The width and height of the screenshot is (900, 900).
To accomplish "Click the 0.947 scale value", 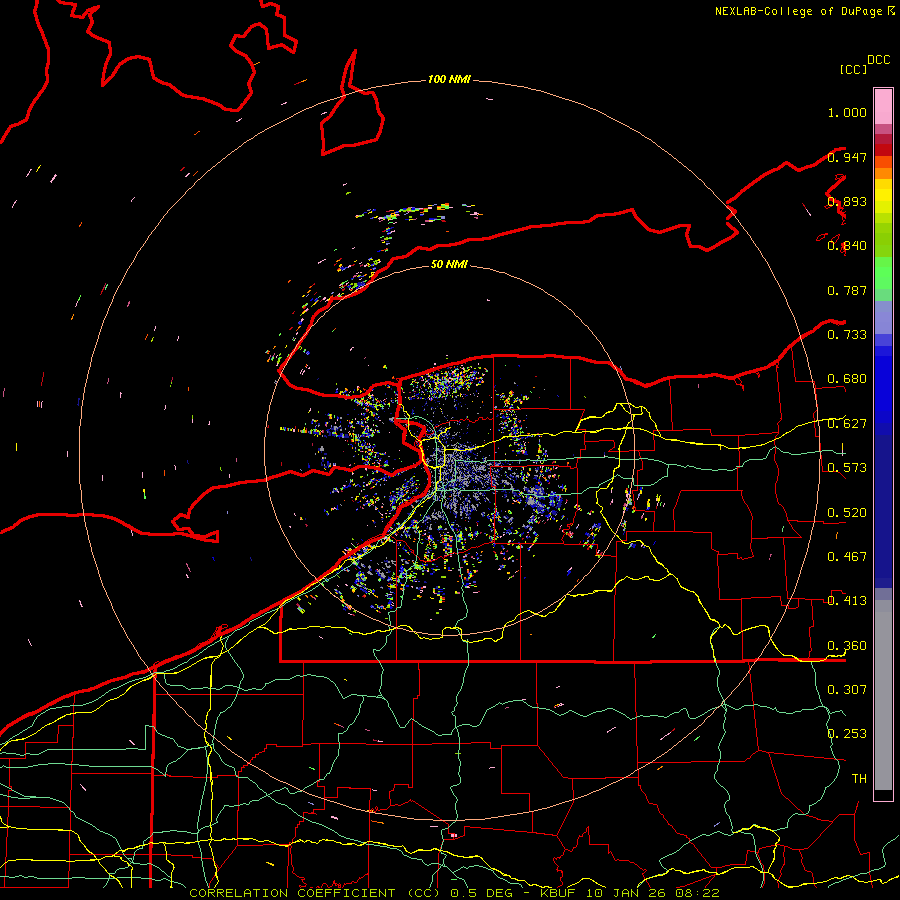I will [x=847, y=157].
